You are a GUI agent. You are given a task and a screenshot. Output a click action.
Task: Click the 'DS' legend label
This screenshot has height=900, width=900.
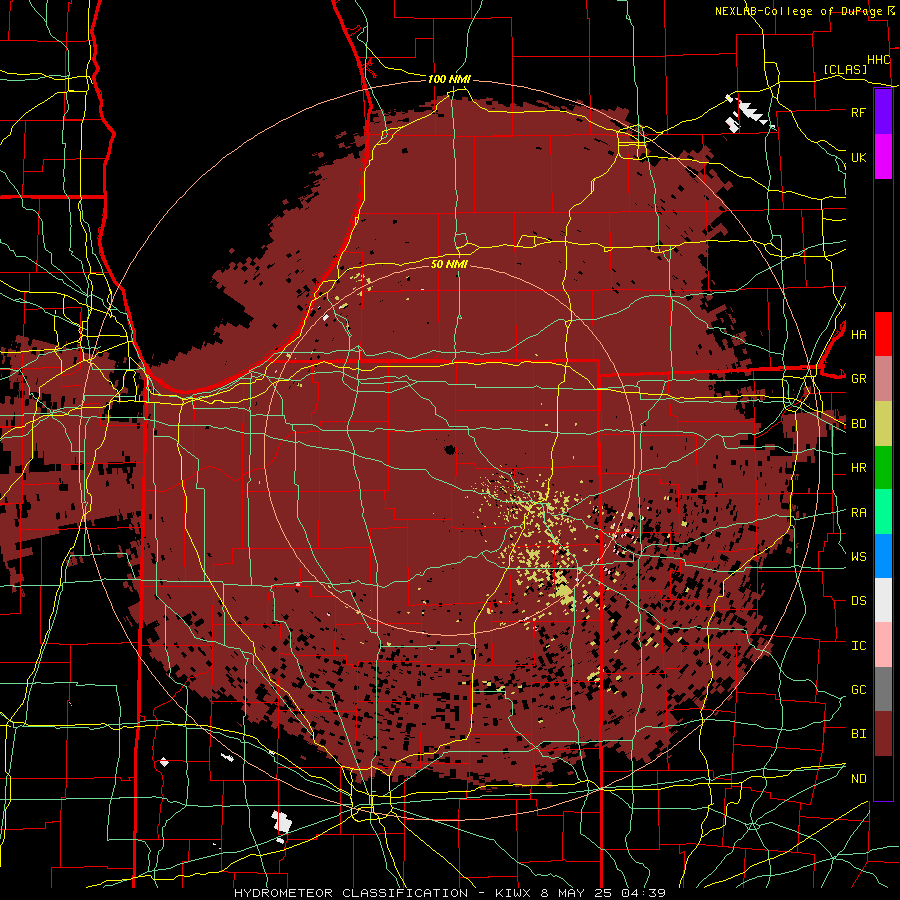(x=859, y=601)
